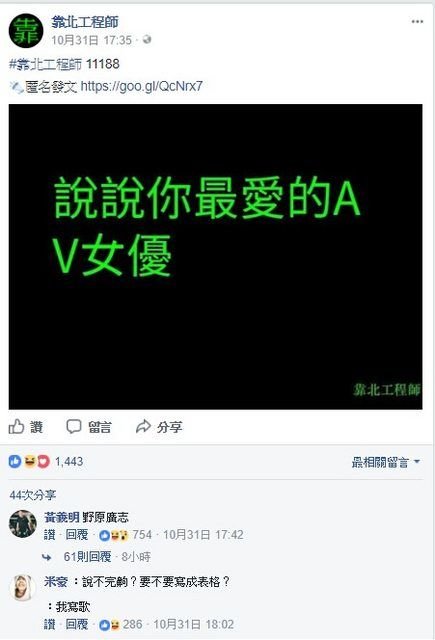The width and height of the screenshot is (435, 640).
Task: Click 回覆 under 黃義明's comment
Action: pos(77,535)
